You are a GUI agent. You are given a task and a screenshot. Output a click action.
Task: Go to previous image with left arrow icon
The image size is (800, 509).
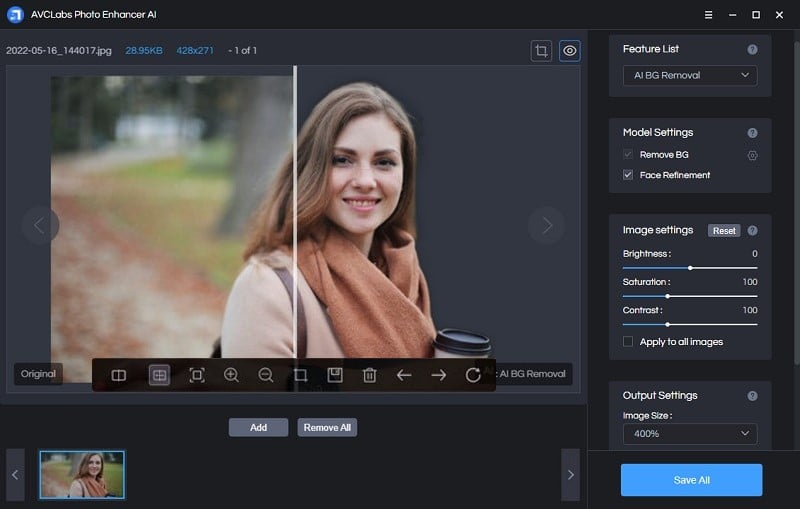tap(404, 375)
